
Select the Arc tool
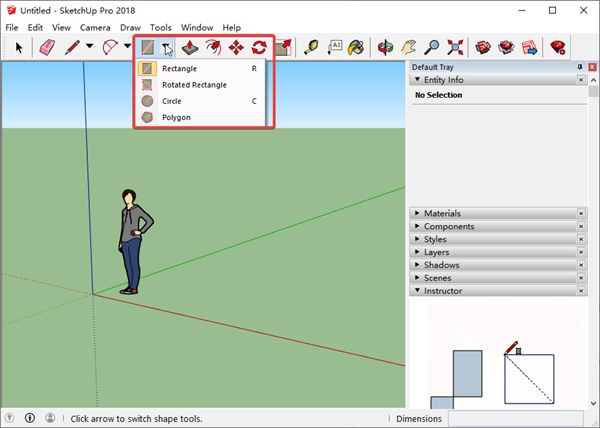(110, 47)
